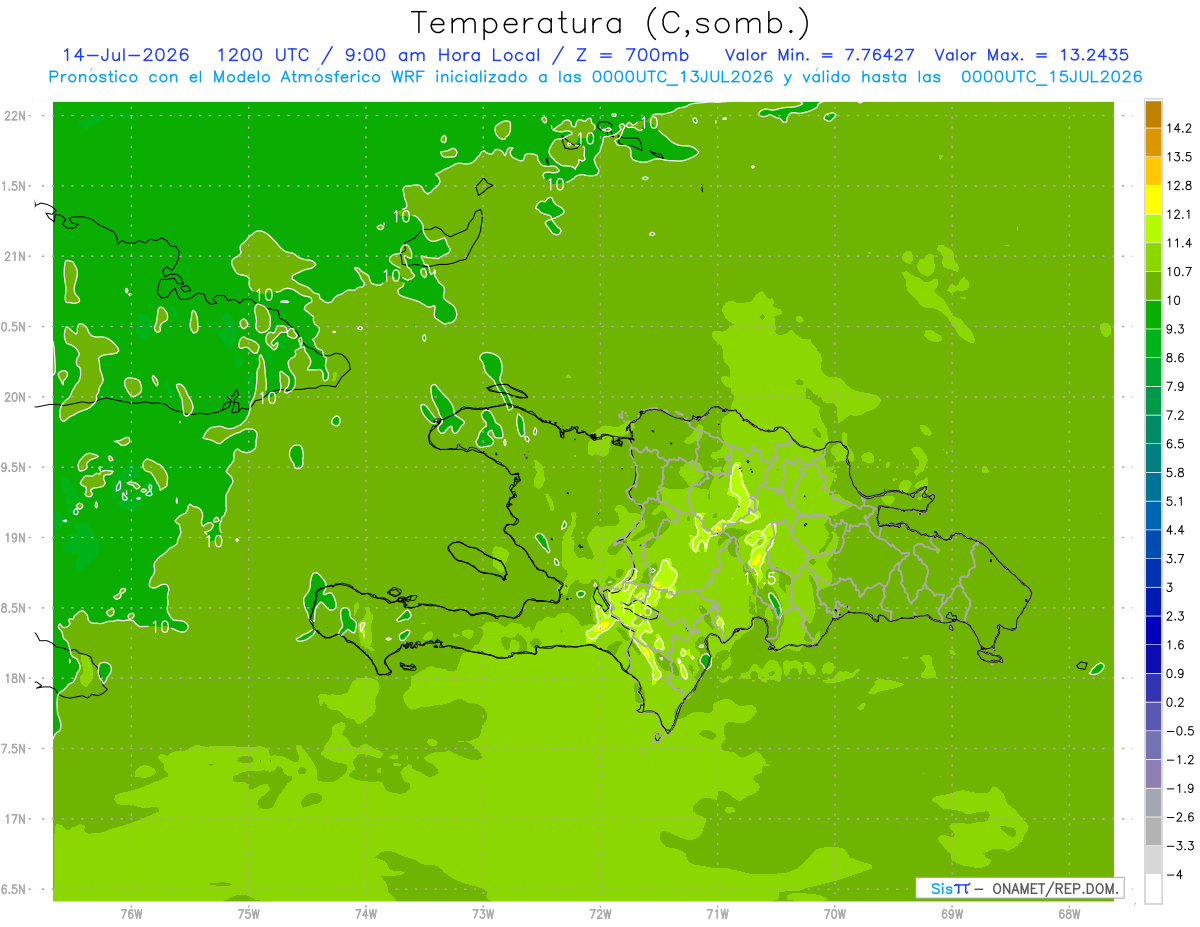Click the "3.7" colorbar value
Screen dimensions: 1200x927
click(1176, 559)
